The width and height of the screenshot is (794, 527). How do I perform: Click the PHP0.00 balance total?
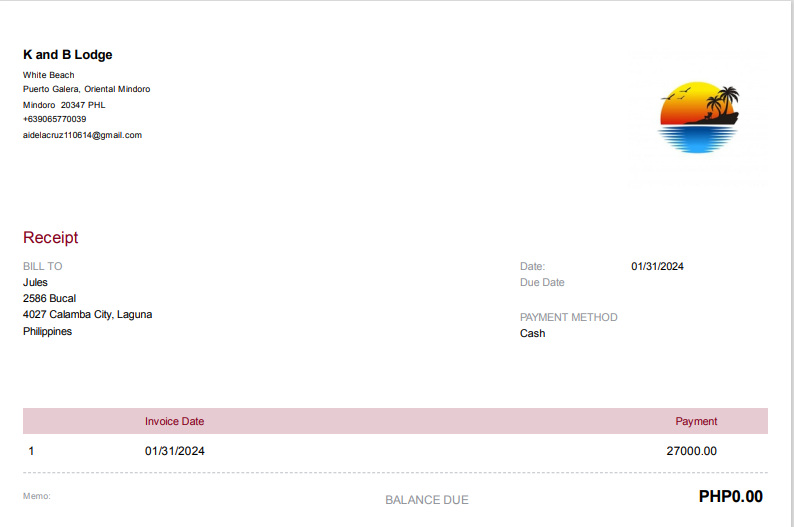click(730, 496)
